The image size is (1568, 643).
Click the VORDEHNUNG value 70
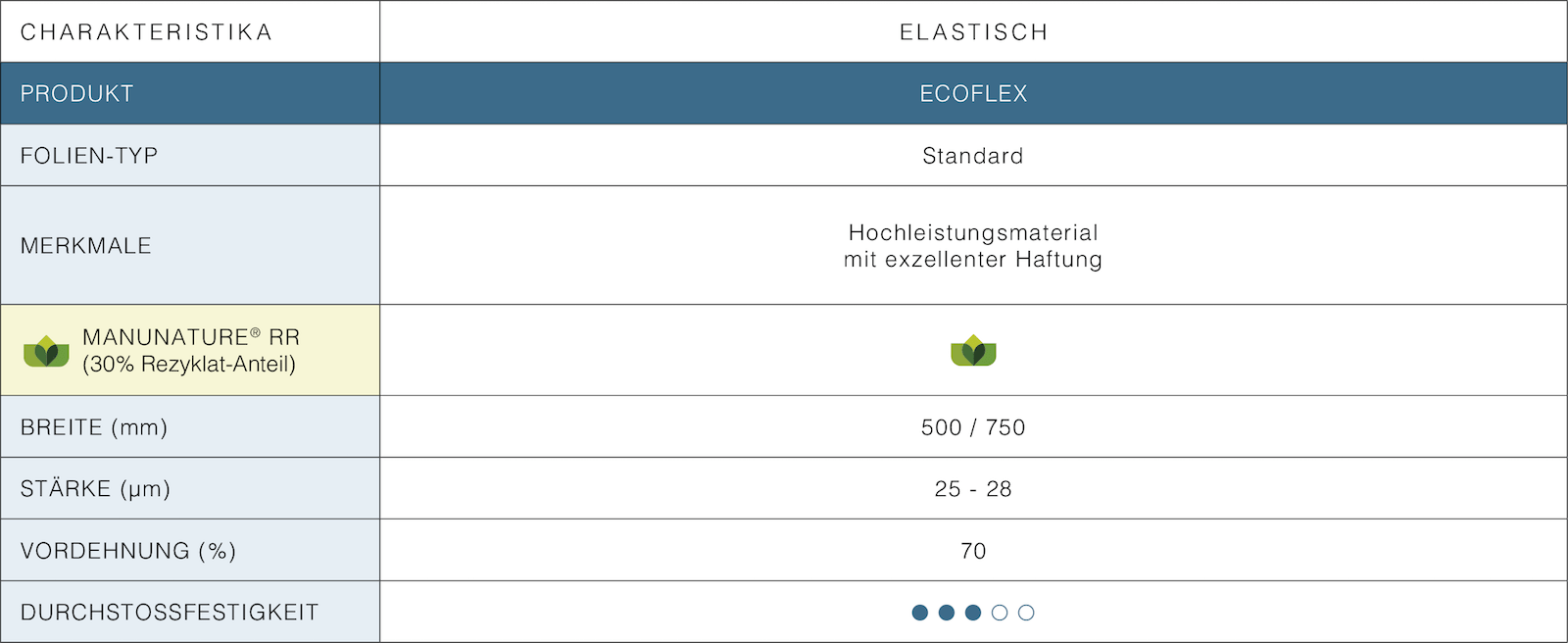pos(973,551)
